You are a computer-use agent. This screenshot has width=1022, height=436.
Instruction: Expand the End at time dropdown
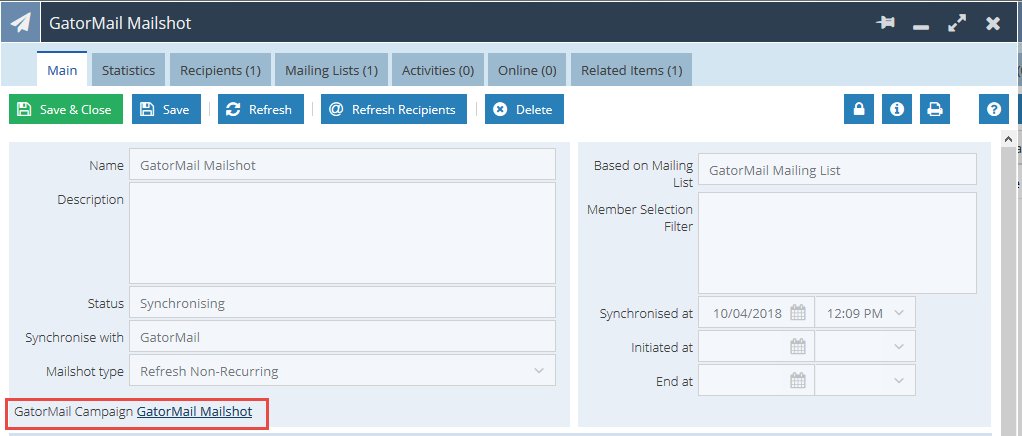click(x=899, y=381)
